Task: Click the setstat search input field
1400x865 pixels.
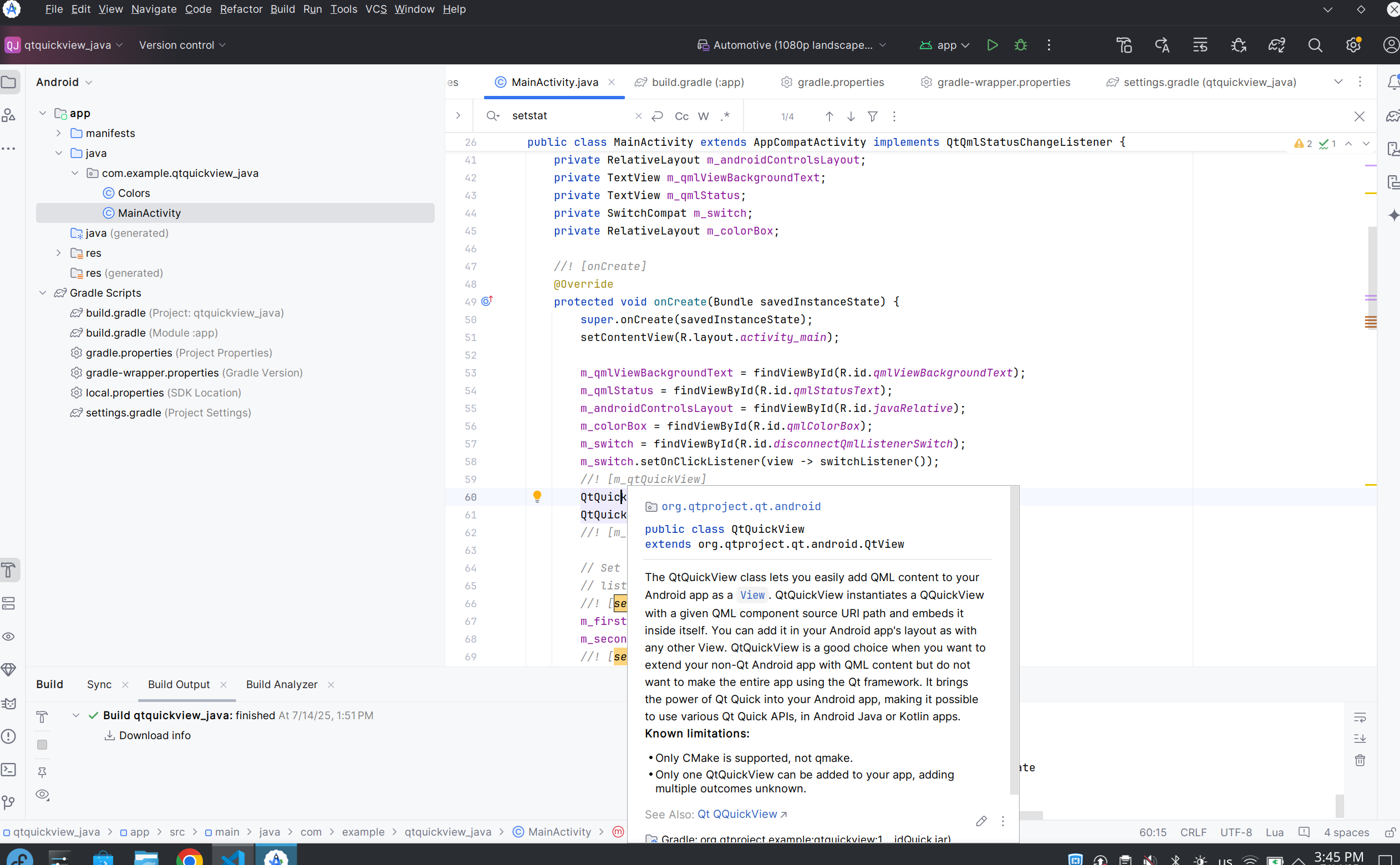Action: pos(571,116)
